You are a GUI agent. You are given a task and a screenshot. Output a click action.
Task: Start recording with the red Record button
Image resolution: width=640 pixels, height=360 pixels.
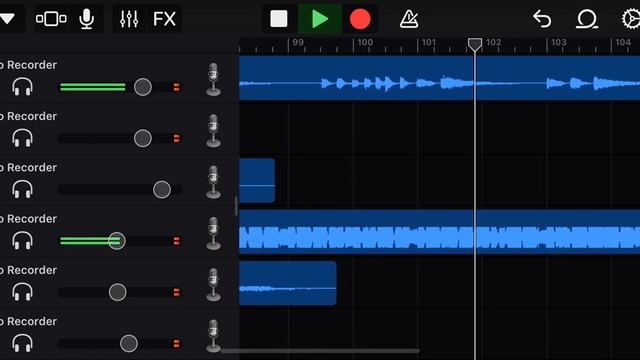point(360,19)
